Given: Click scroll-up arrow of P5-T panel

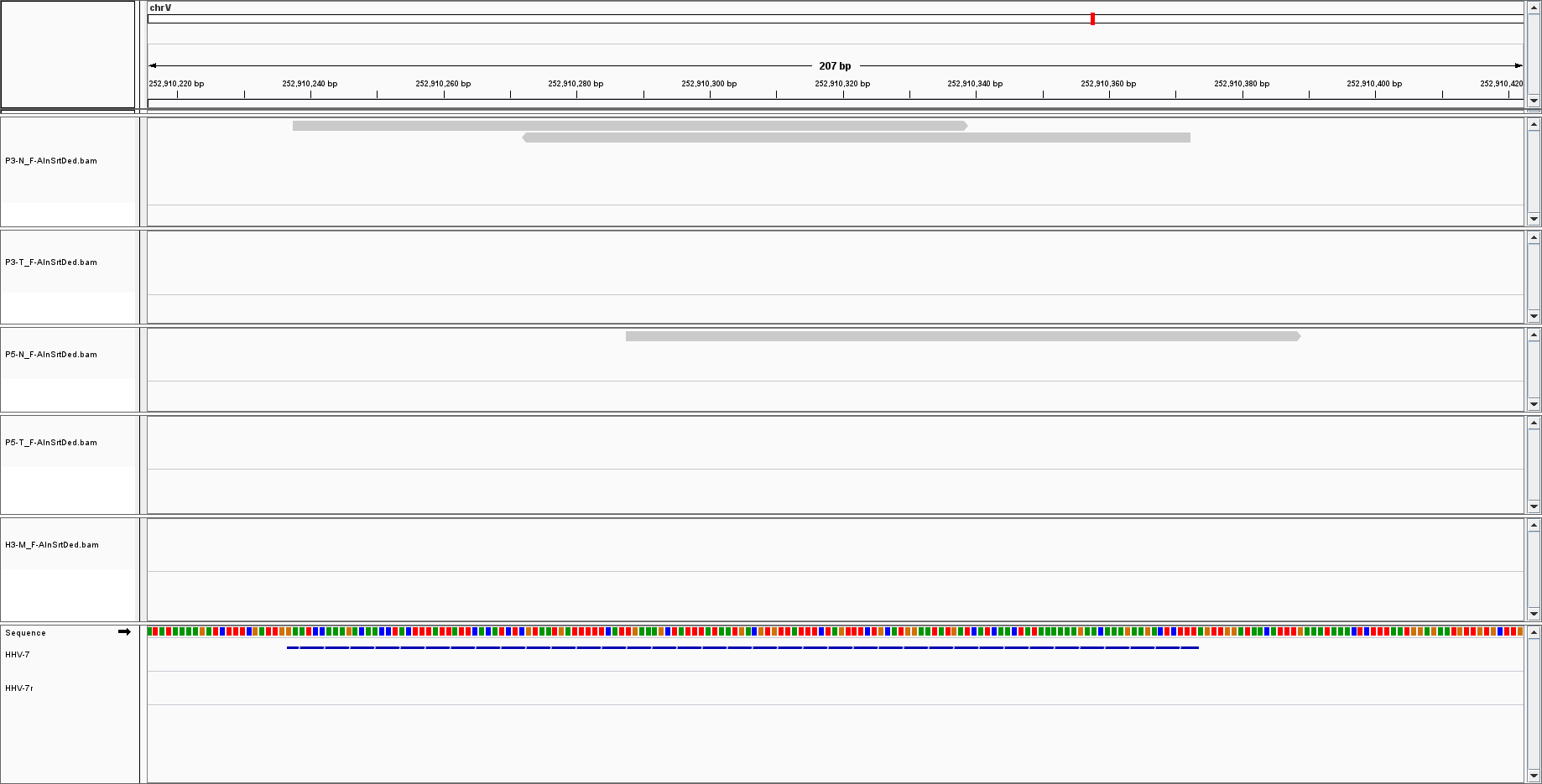Looking at the screenshot, I should pyautogui.click(x=1534, y=423).
